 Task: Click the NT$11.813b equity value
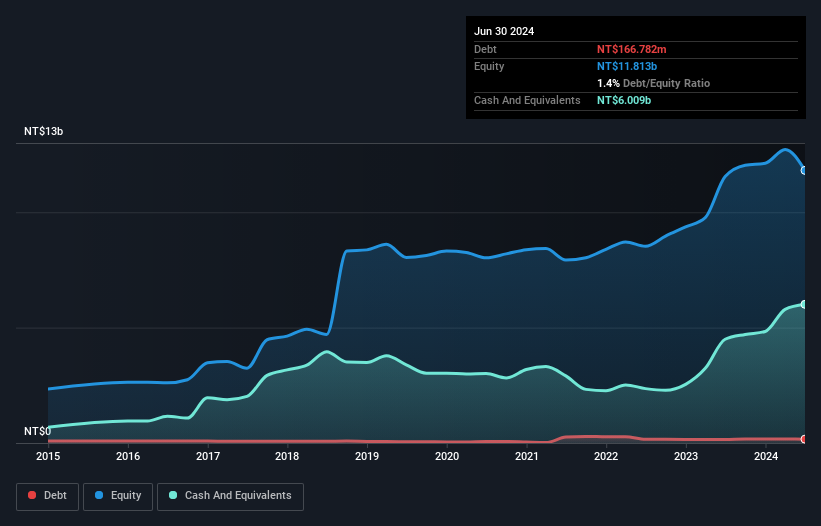click(x=627, y=66)
